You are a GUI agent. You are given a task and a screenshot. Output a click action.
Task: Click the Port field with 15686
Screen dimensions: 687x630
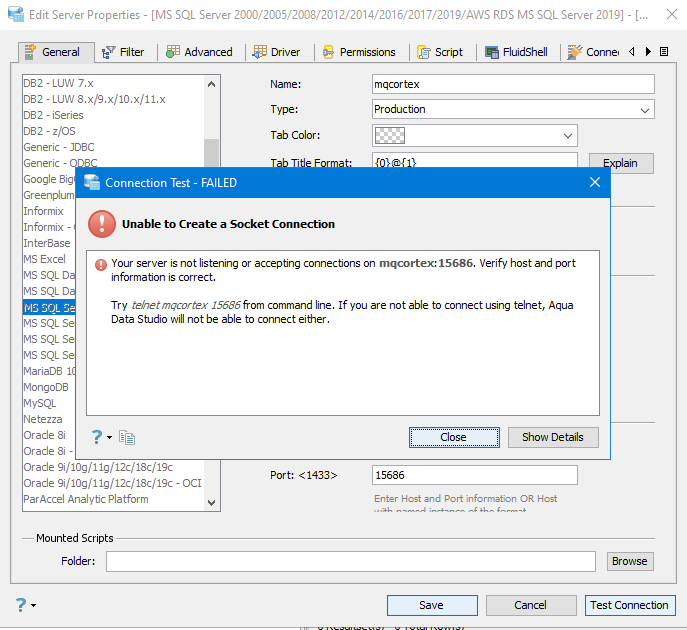pyautogui.click(x=475, y=475)
